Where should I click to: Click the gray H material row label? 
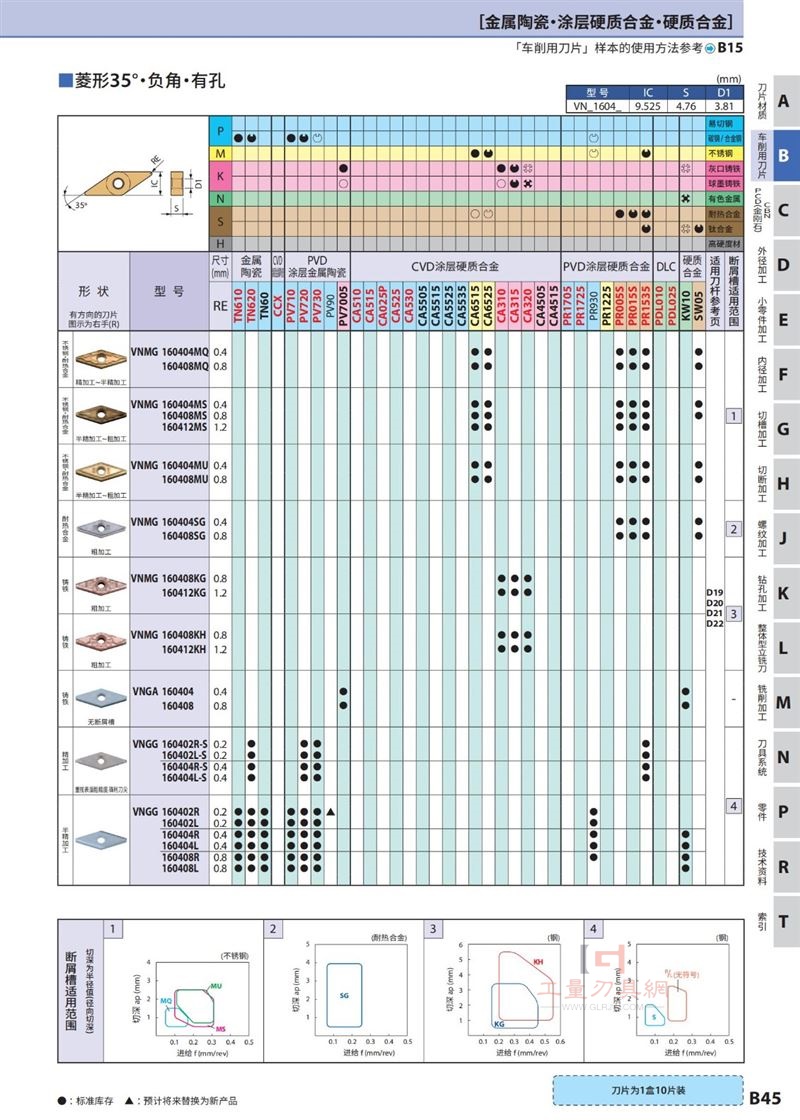pos(220,244)
